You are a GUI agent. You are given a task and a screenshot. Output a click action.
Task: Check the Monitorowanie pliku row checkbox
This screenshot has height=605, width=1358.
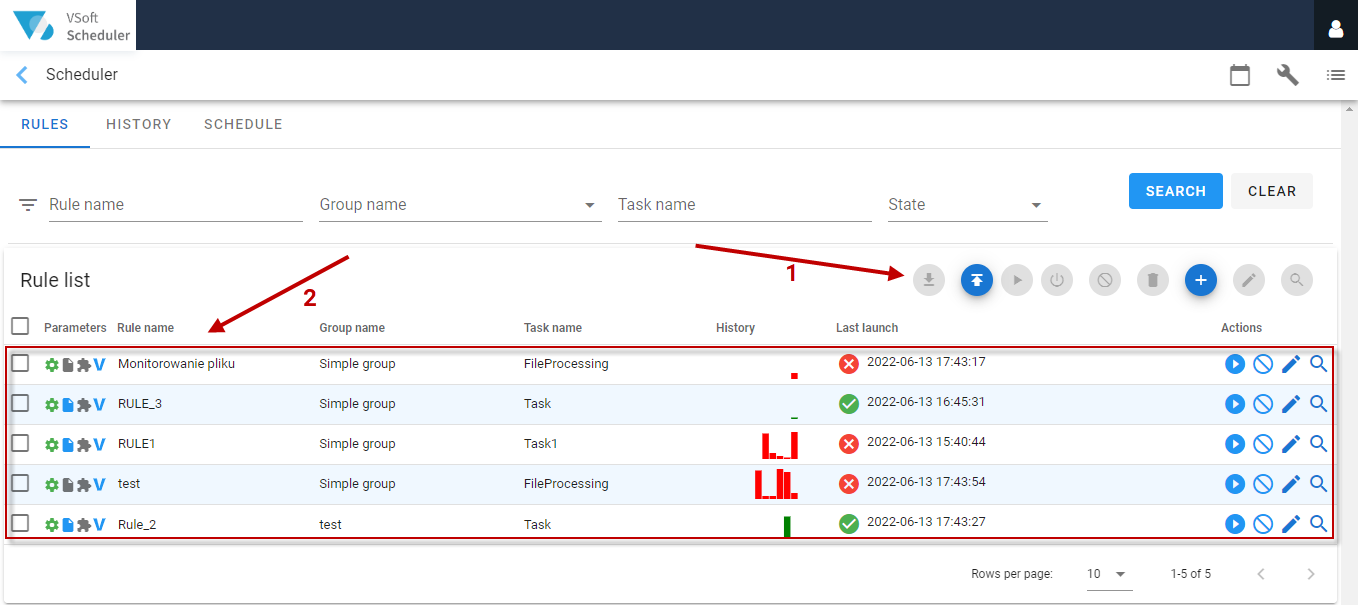[x=20, y=363]
